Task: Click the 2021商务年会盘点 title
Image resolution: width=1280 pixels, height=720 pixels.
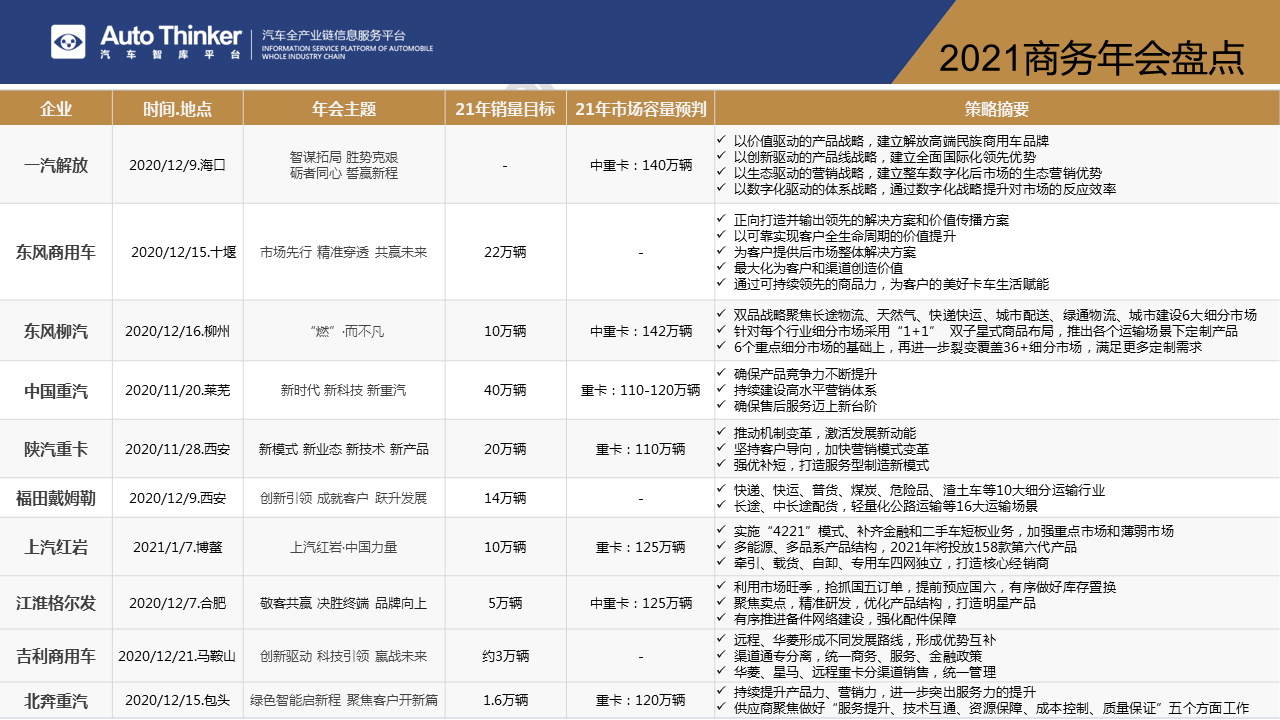Action: click(1092, 58)
